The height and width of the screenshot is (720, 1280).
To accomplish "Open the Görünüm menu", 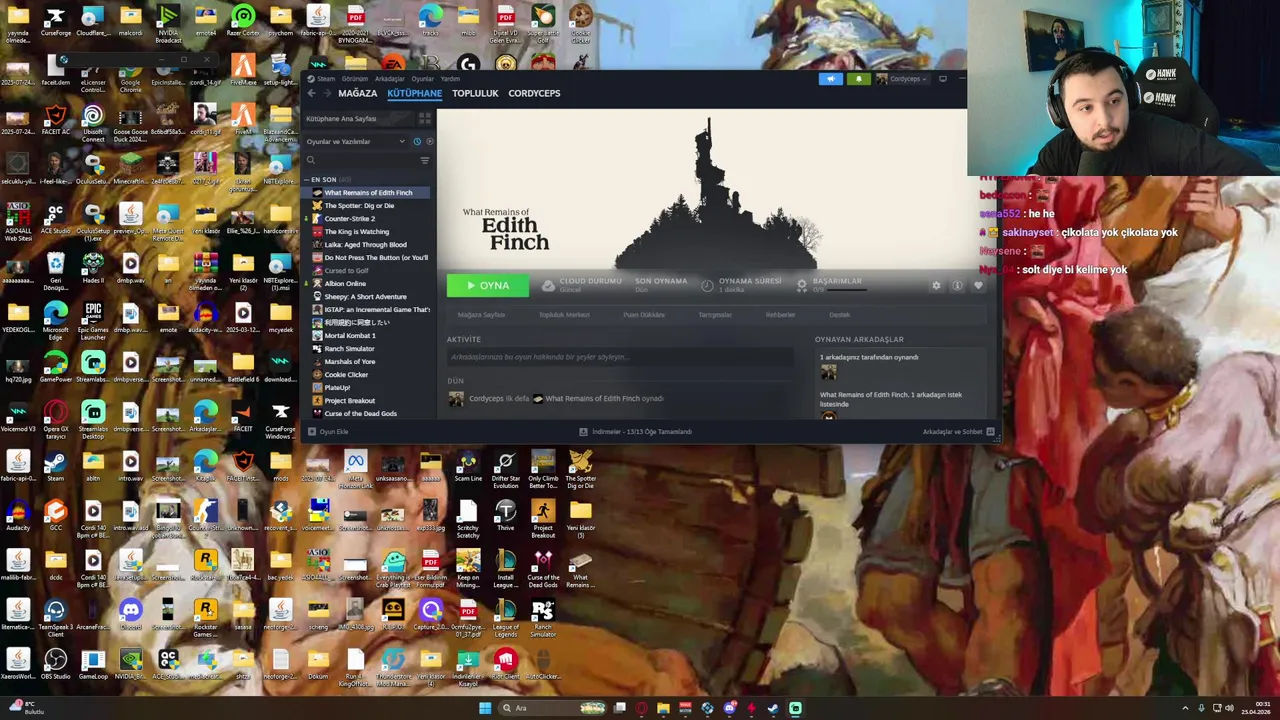I will 355,79.
